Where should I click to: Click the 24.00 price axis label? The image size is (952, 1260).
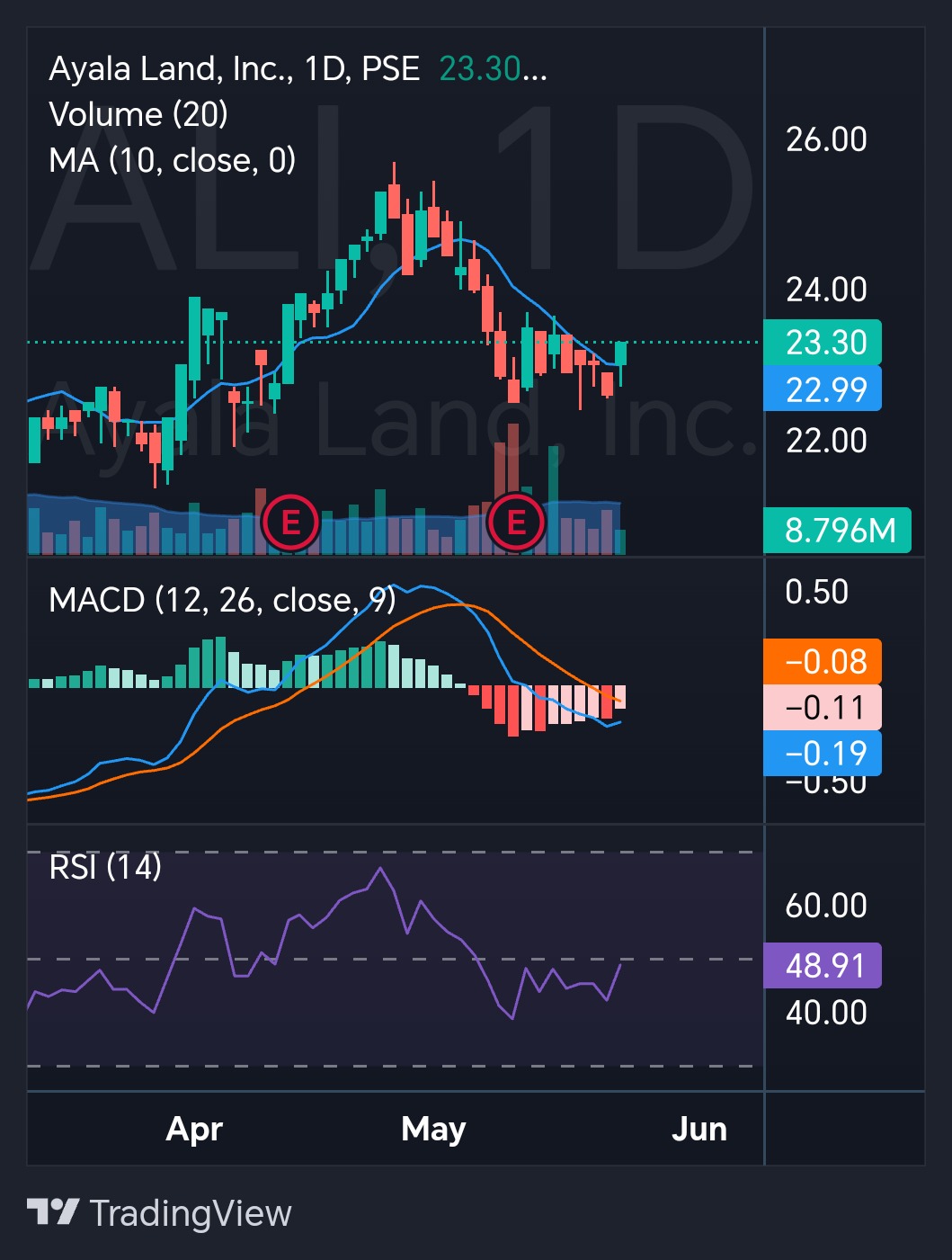[x=826, y=290]
